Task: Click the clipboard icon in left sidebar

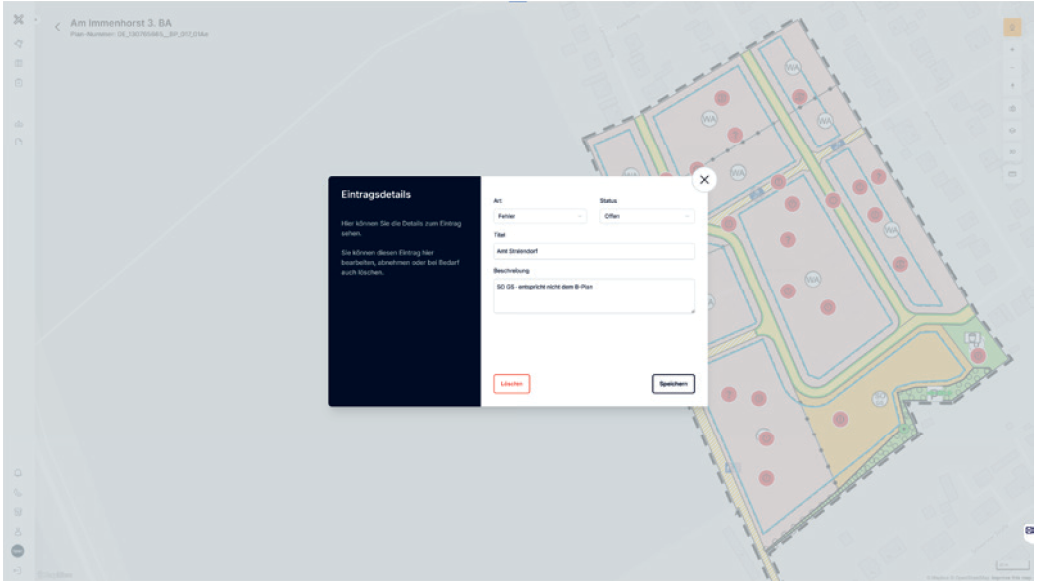Action: pos(18,82)
